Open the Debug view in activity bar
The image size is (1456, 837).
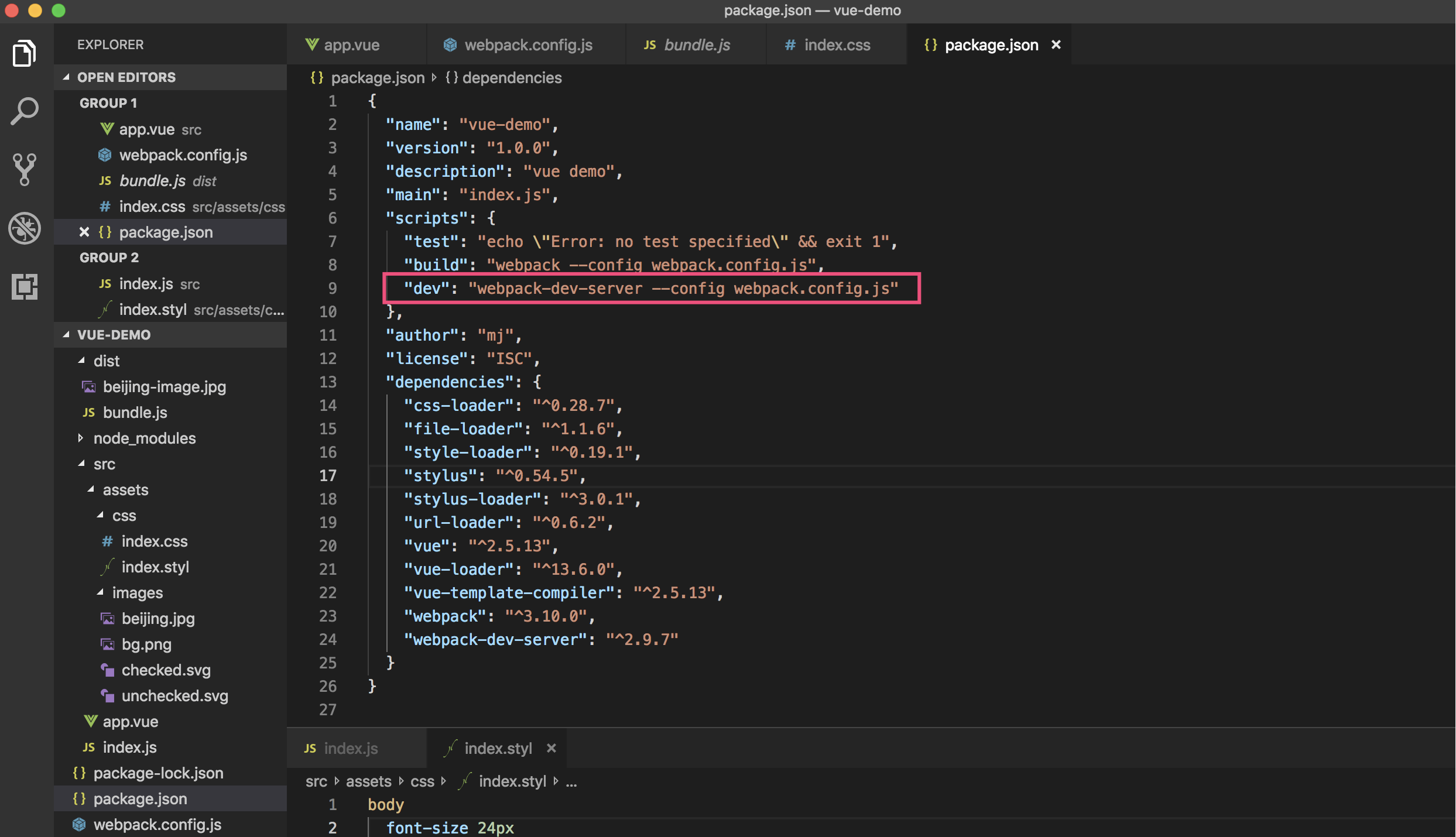[x=25, y=228]
